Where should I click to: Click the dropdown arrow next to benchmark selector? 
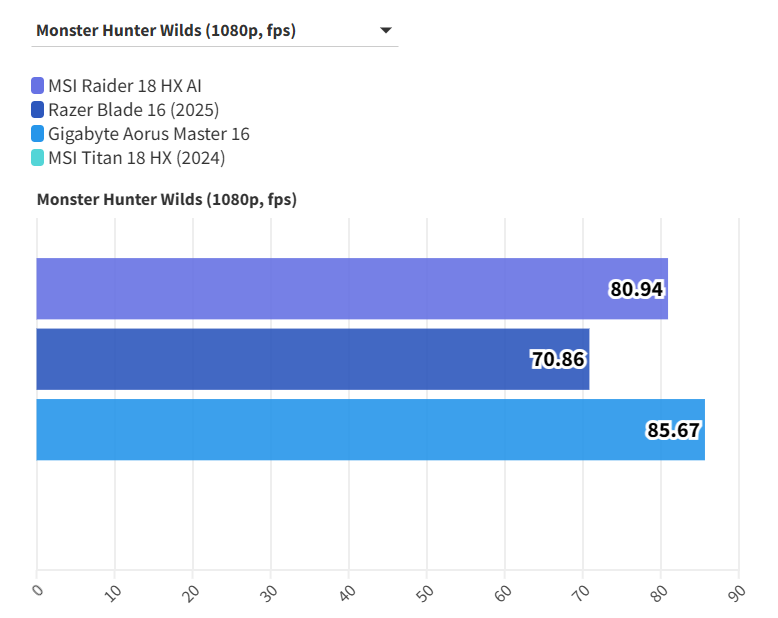pos(386,30)
